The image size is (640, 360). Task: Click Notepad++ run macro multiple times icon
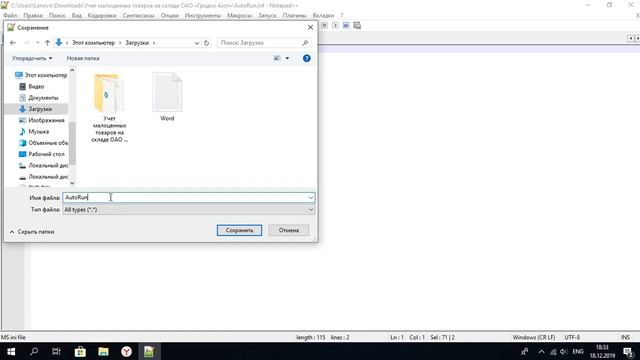point(346,25)
